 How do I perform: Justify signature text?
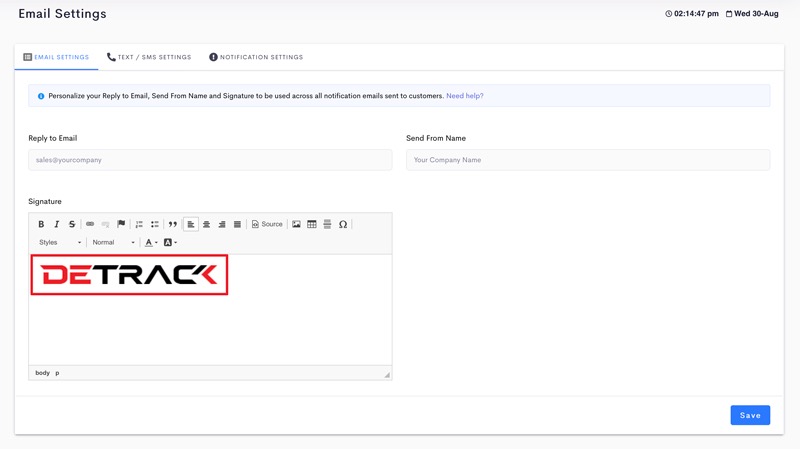click(x=237, y=224)
